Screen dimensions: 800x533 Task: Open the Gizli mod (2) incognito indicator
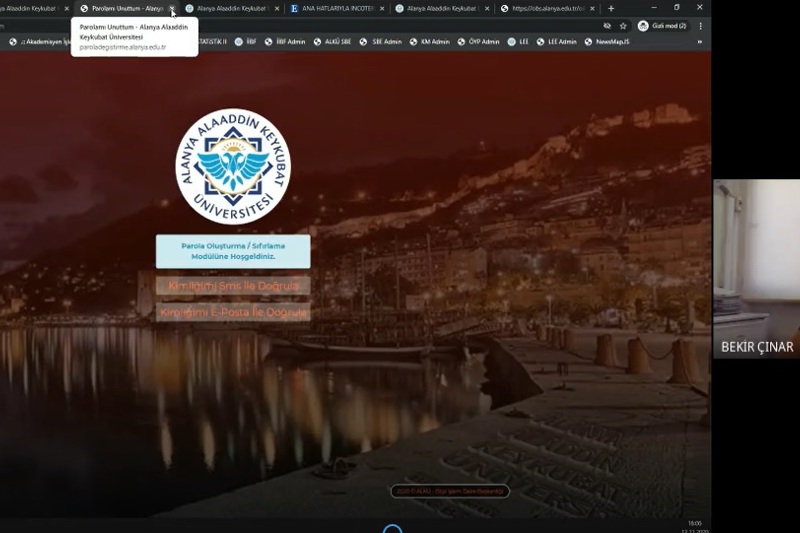[x=662, y=26]
